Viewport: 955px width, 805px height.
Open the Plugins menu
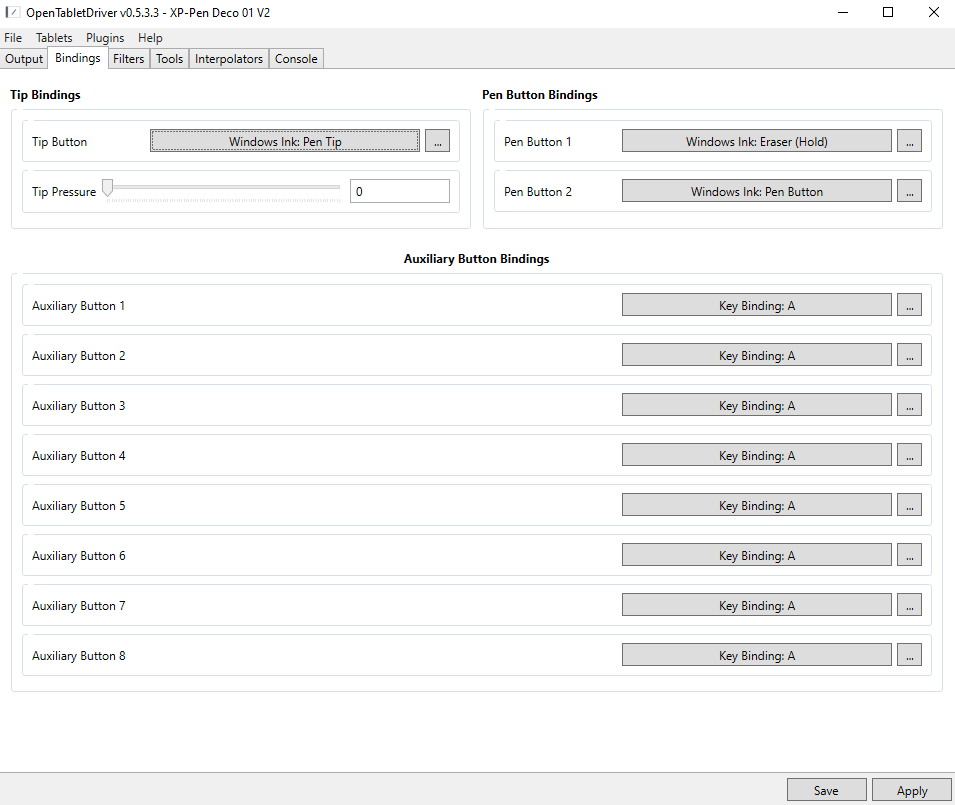(105, 38)
